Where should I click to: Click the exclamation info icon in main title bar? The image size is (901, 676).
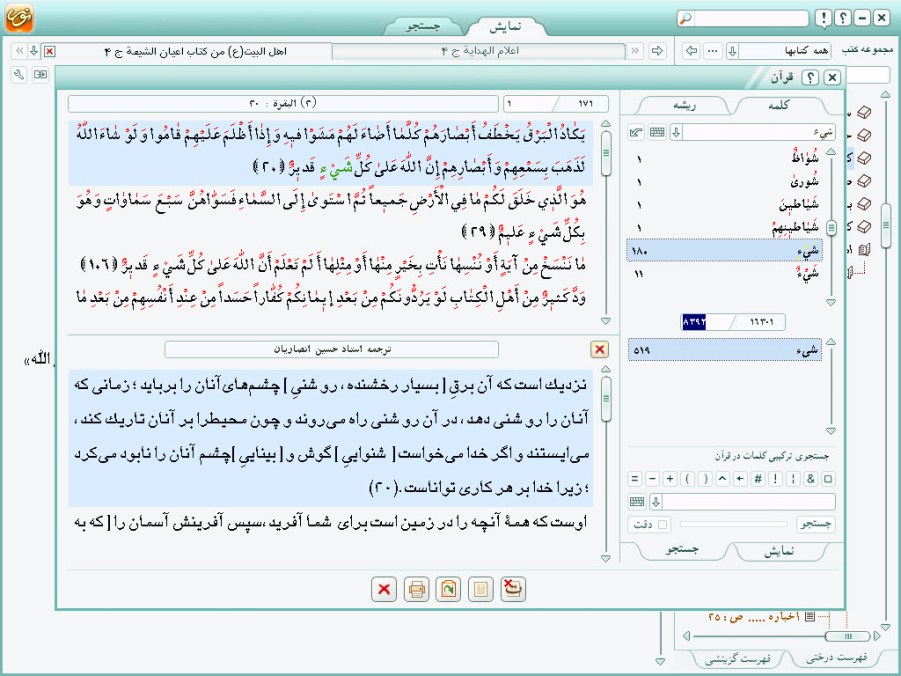(823, 18)
